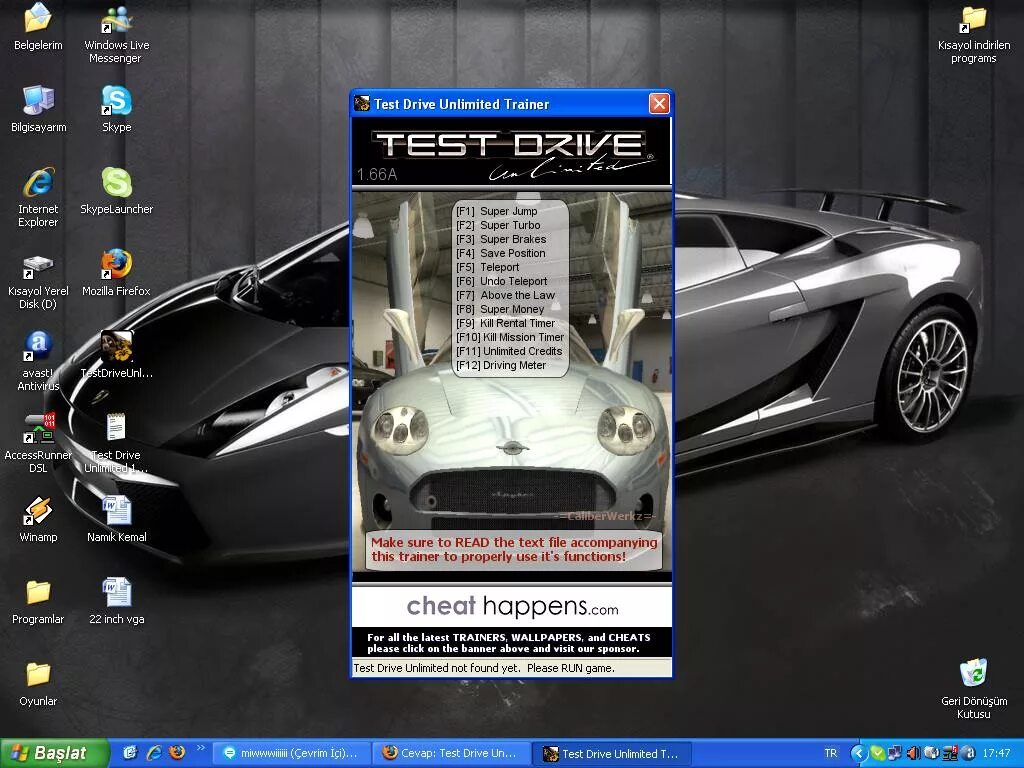Click the [F4] Save Position entry
The height and width of the screenshot is (768, 1024).
(x=501, y=253)
